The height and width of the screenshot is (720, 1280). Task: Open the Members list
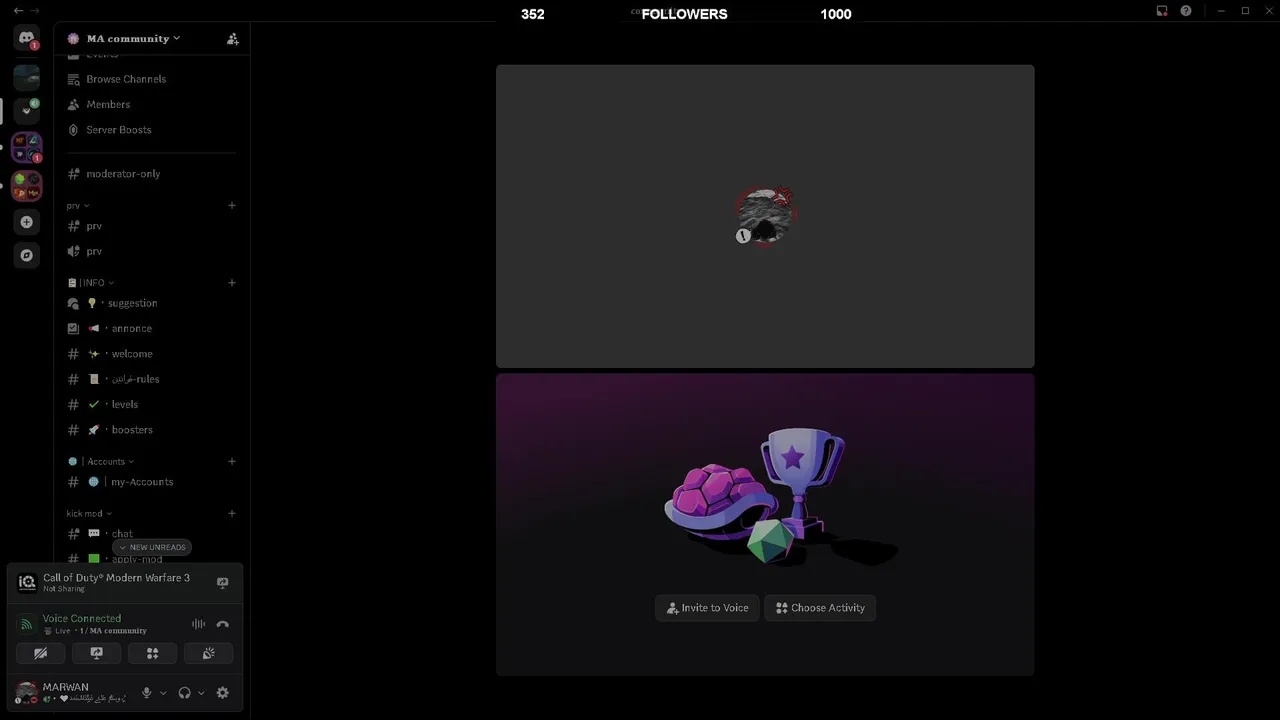(x=150, y=104)
